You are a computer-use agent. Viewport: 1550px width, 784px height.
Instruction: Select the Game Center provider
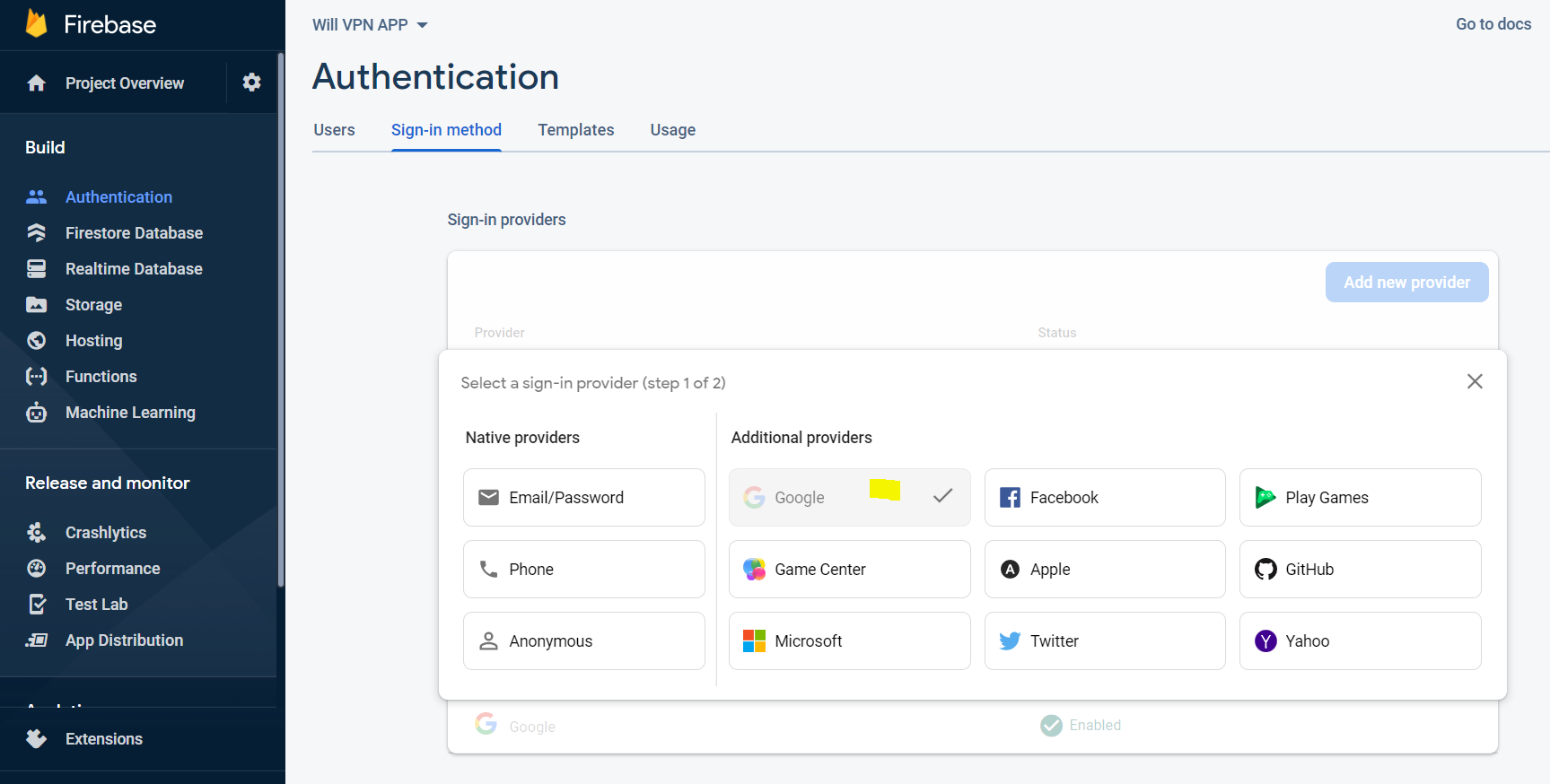[849, 569]
